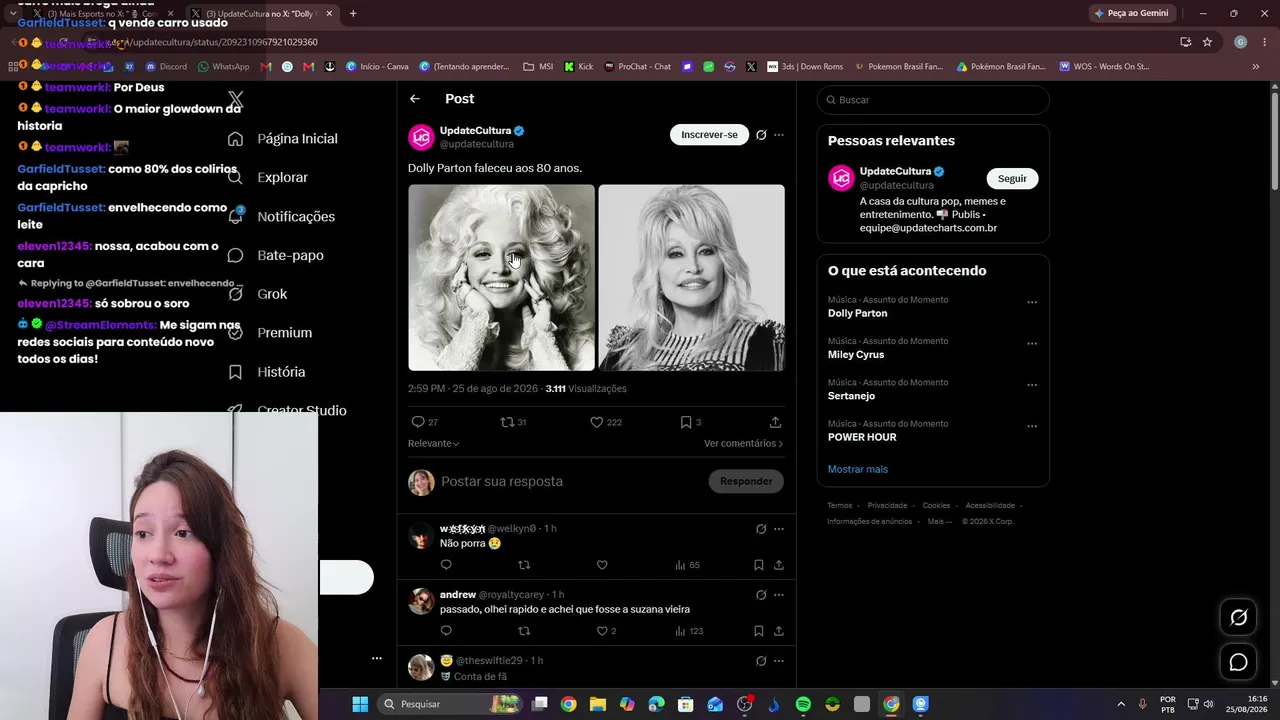
Task: Click Grok icon on welkyn0's comment
Action: pyautogui.click(x=761, y=529)
